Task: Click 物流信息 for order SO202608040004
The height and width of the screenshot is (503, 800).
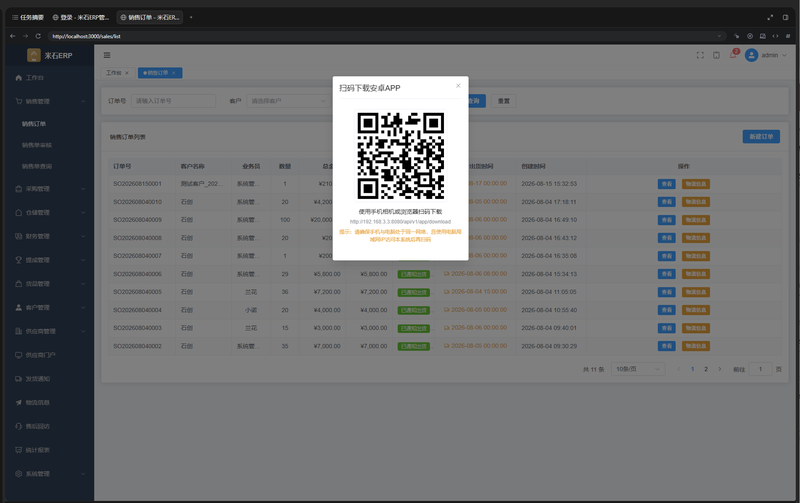Action: click(696, 310)
